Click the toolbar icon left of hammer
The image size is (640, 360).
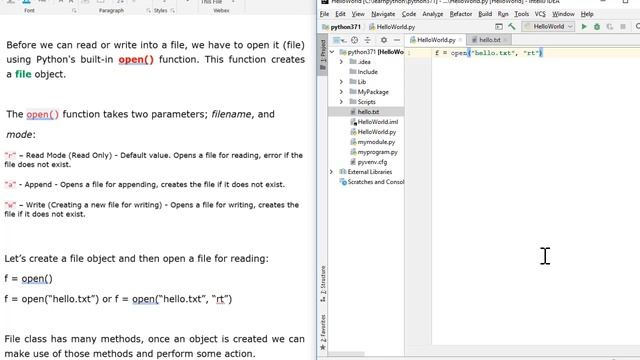pos(499,27)
